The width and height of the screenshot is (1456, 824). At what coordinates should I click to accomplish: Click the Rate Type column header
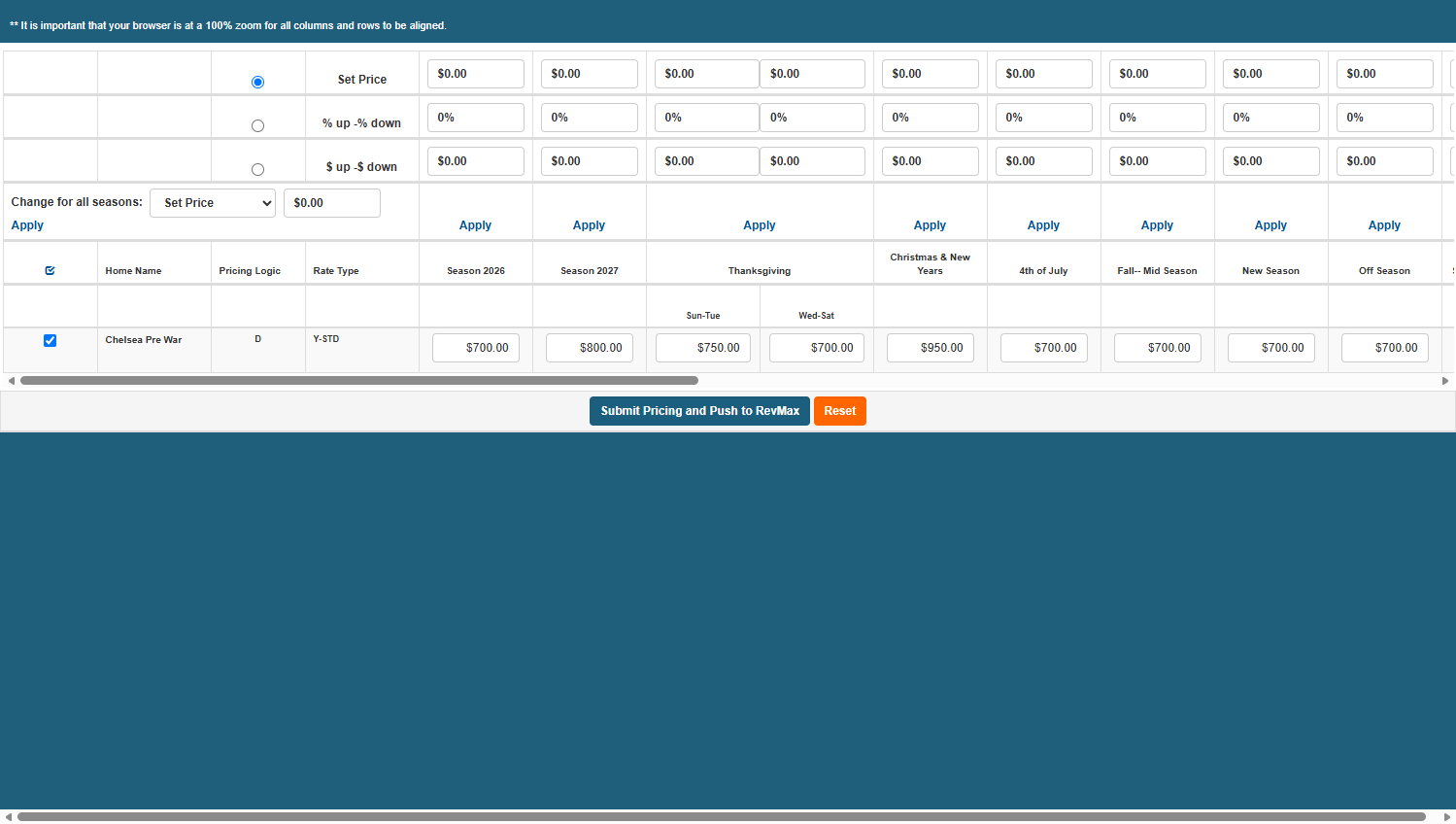tap(336, 271)
